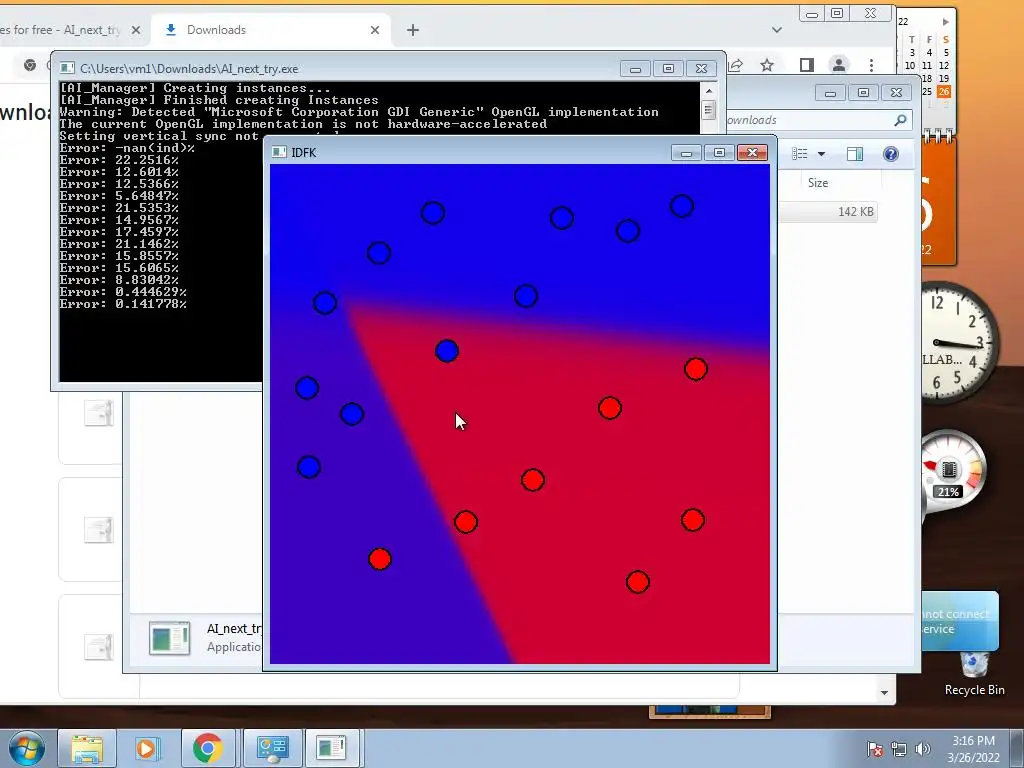Open Chrome's three-dot menu

pos(871,65)
